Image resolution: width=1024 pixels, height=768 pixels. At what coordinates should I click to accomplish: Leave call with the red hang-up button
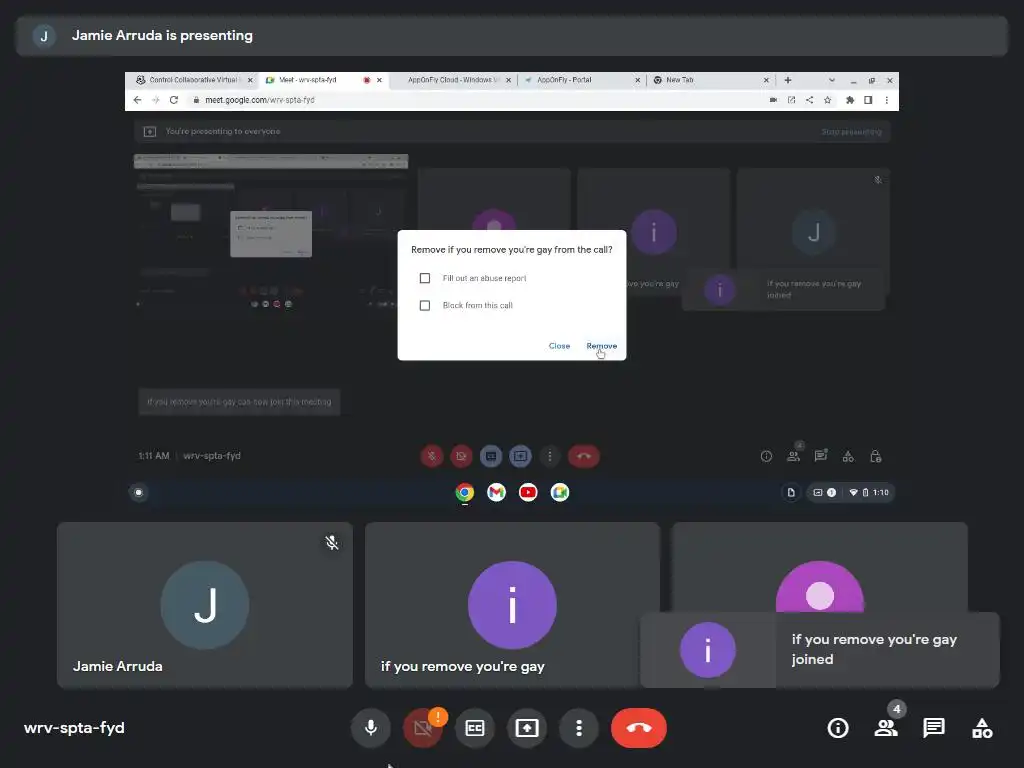coord(639,728)
